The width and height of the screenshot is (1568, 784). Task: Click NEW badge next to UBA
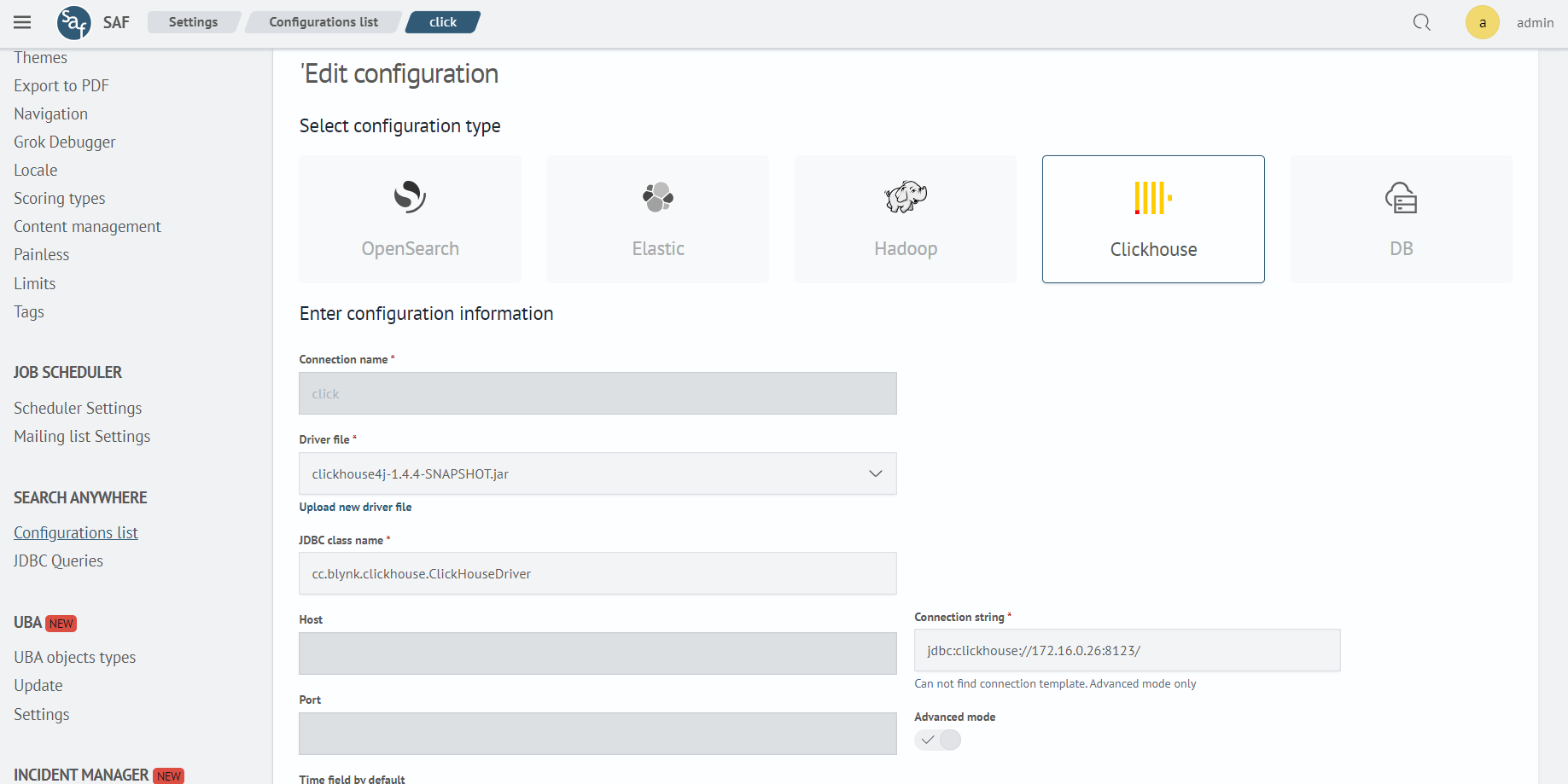tap(61, 624)
